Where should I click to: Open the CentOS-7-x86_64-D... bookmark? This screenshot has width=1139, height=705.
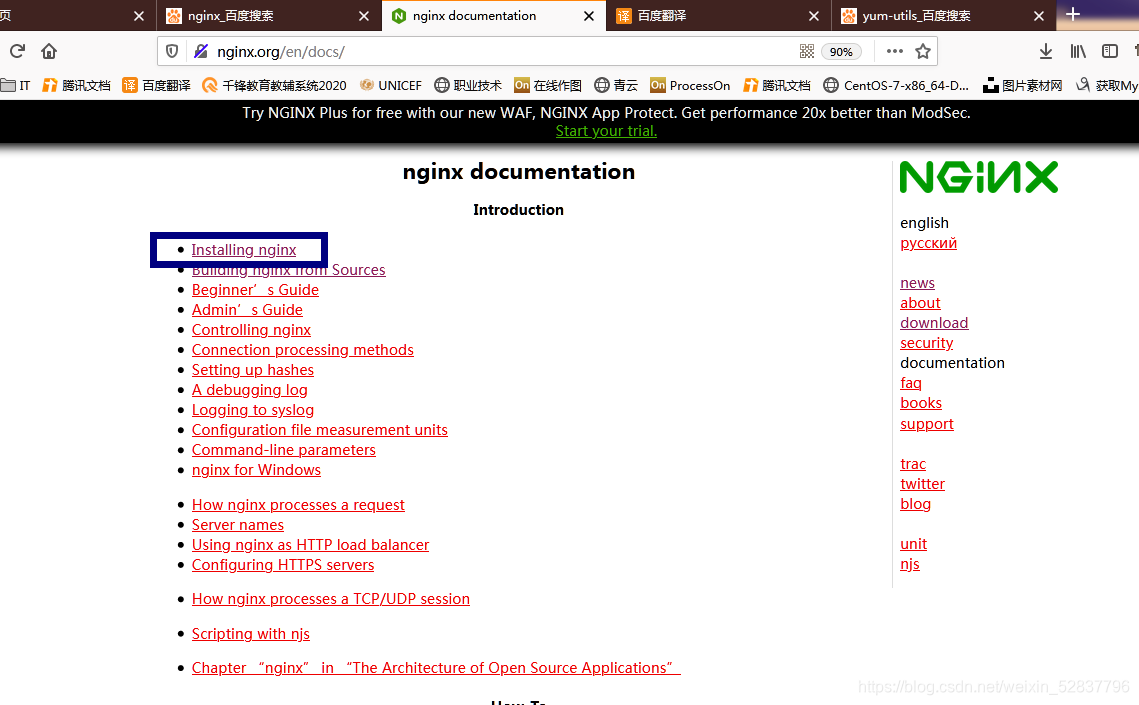coord(896,86)
